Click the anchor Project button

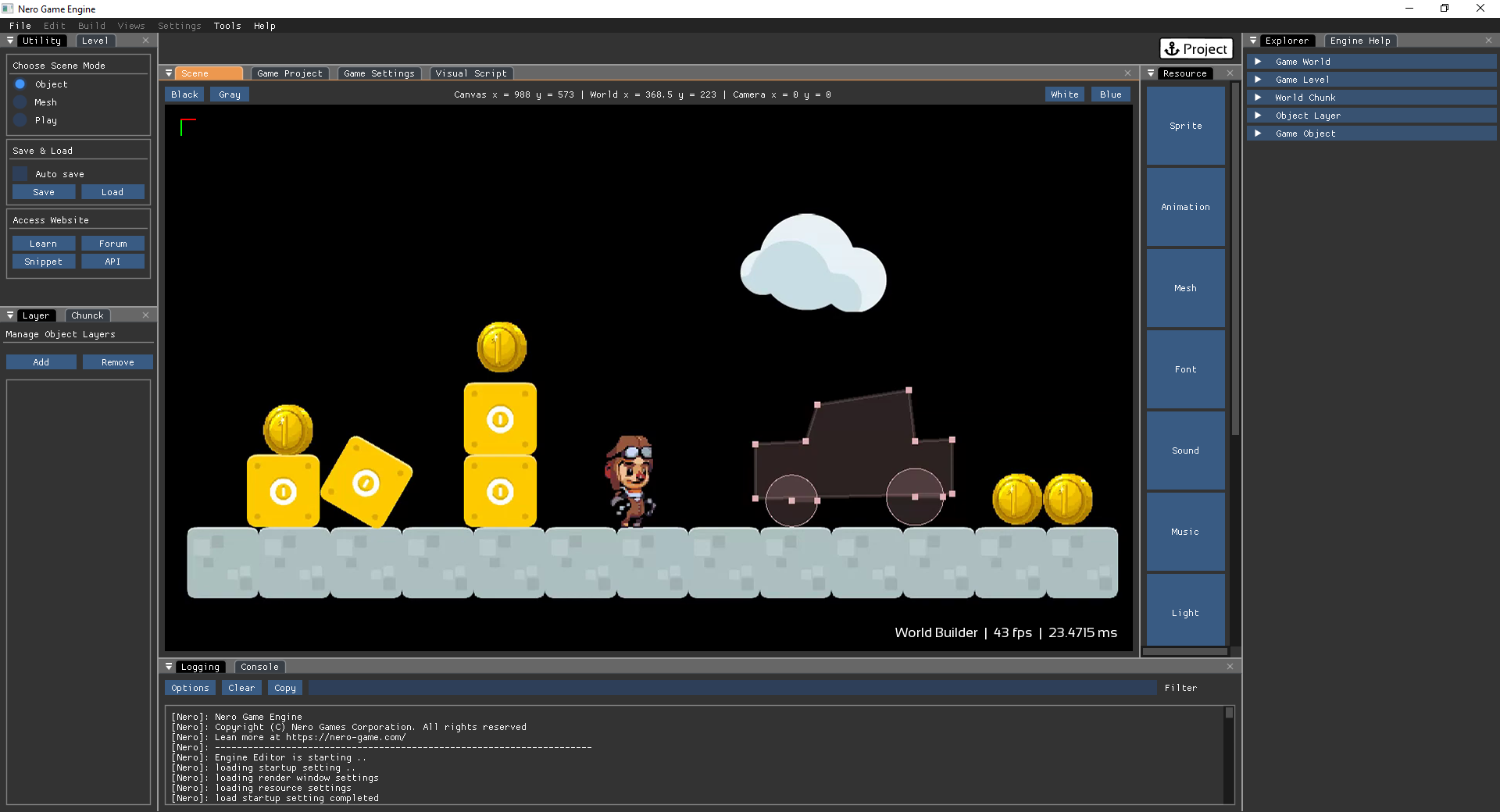tap(1195, 49)
